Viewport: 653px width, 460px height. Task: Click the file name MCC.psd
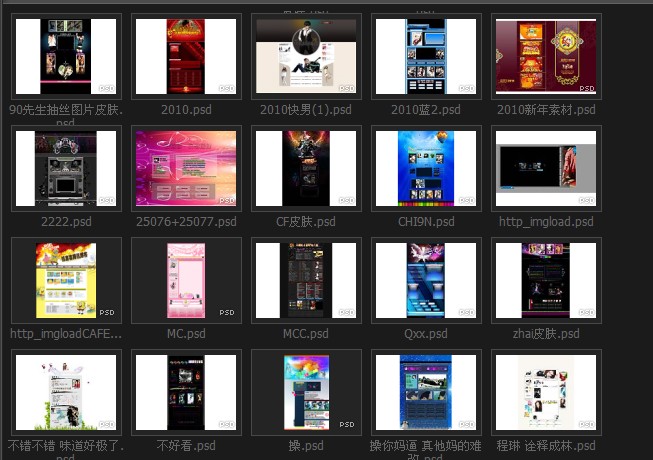(x=306, y=334)
